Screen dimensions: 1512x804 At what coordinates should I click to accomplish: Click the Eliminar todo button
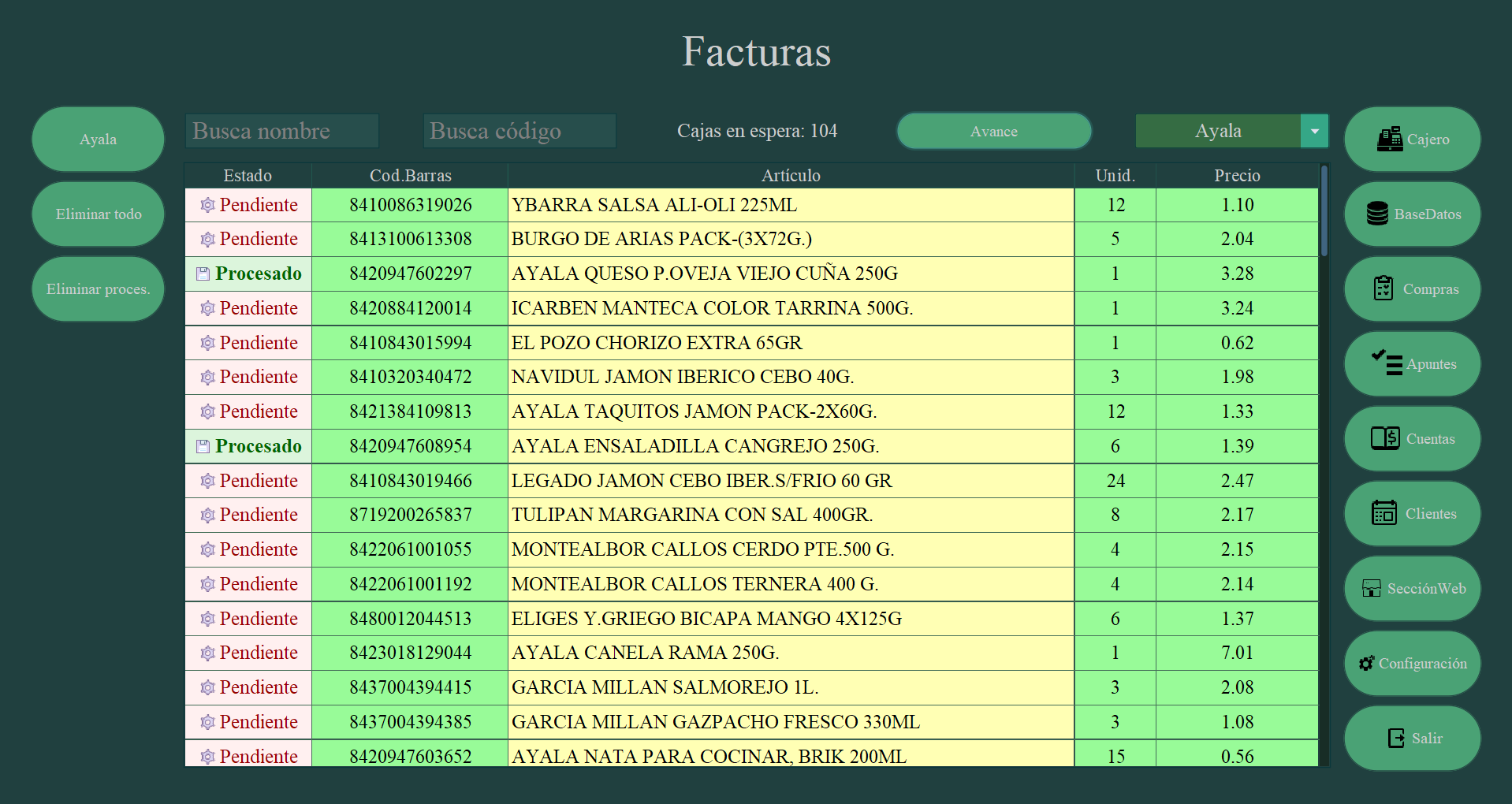tap(98, 214)
